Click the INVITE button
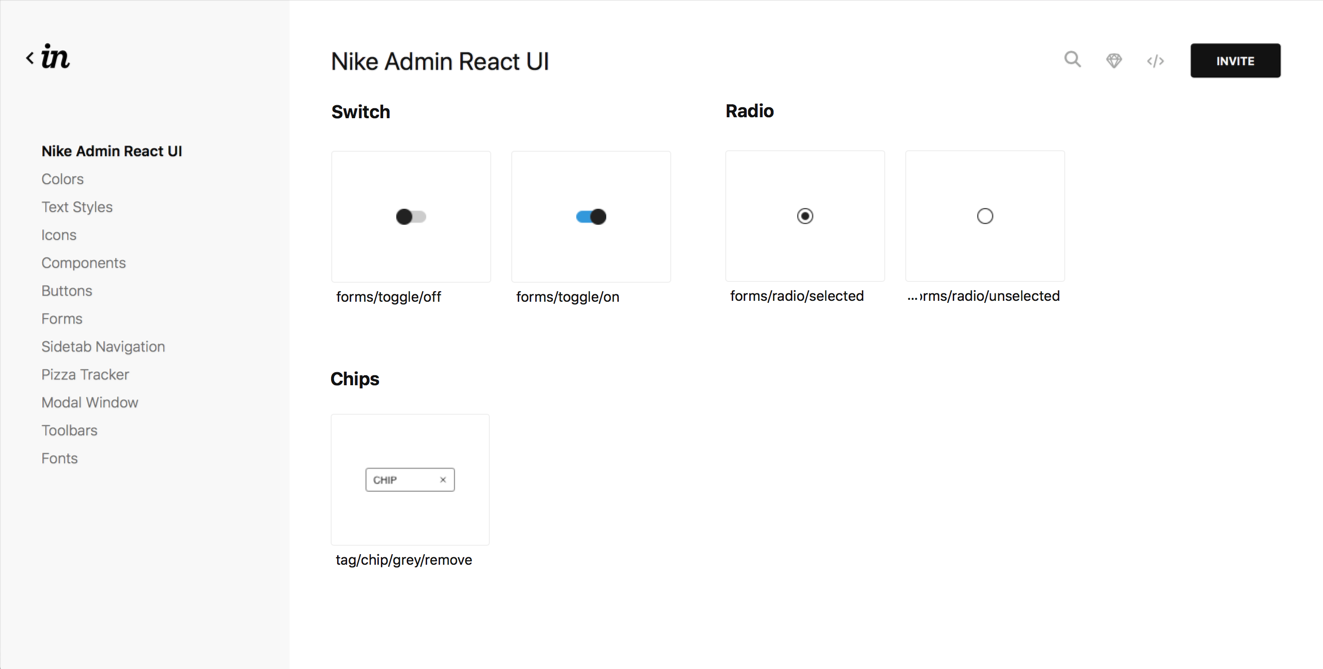The height and width of the screenshot is (669, 1323). [x=1234, y=60]
